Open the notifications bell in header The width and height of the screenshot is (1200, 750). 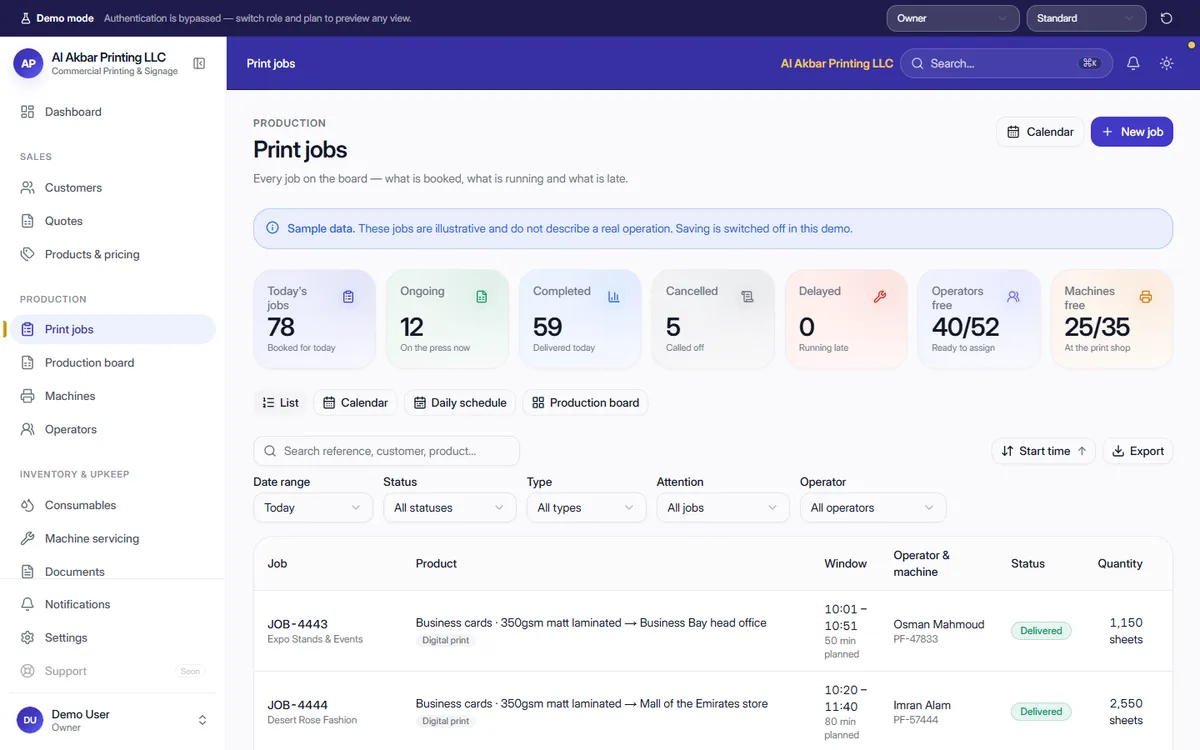point(1133,63)
